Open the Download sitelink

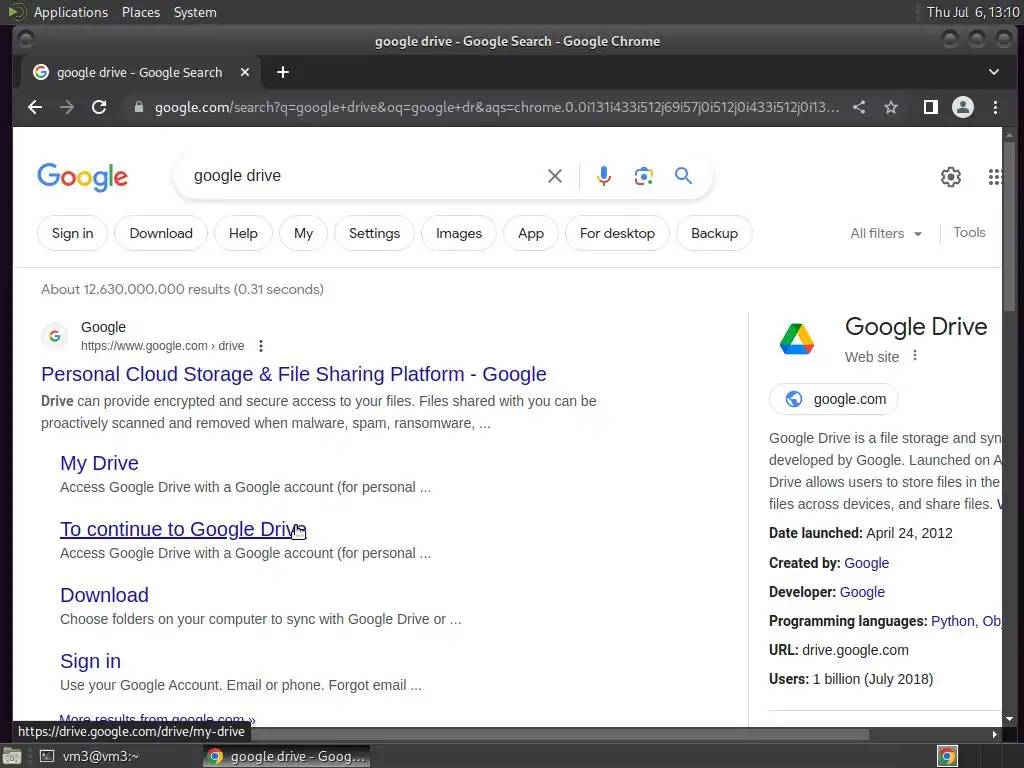point(104,595)
